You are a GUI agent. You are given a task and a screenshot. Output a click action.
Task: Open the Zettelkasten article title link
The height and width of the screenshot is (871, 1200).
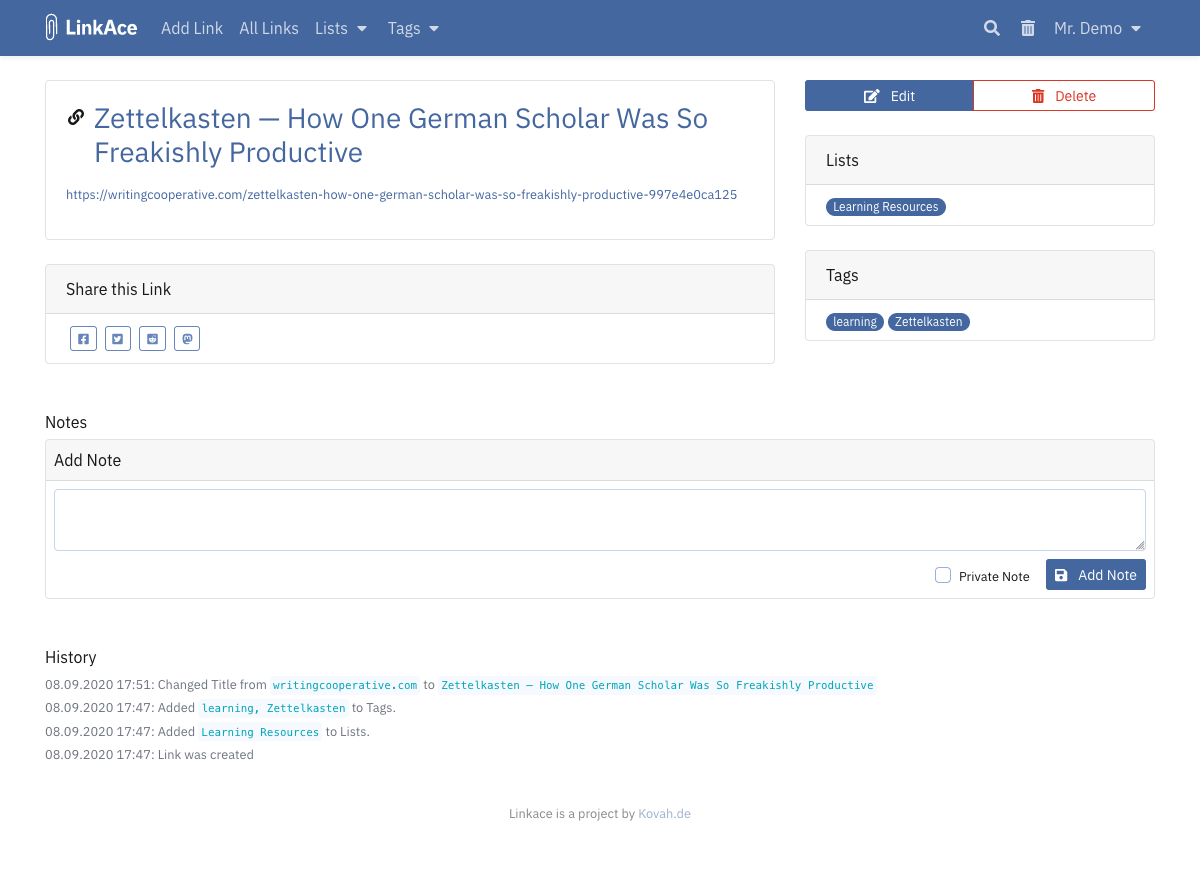point(401,135)
